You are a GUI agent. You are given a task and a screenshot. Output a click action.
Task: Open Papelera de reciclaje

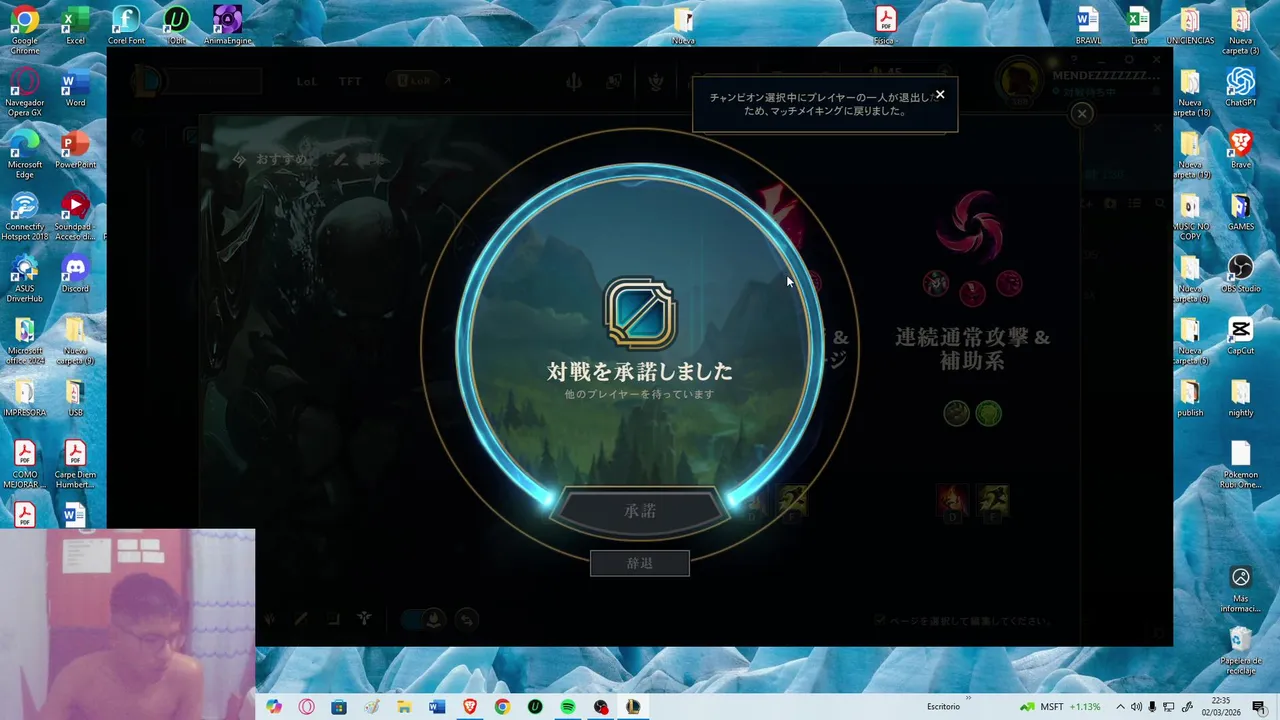1241,650
